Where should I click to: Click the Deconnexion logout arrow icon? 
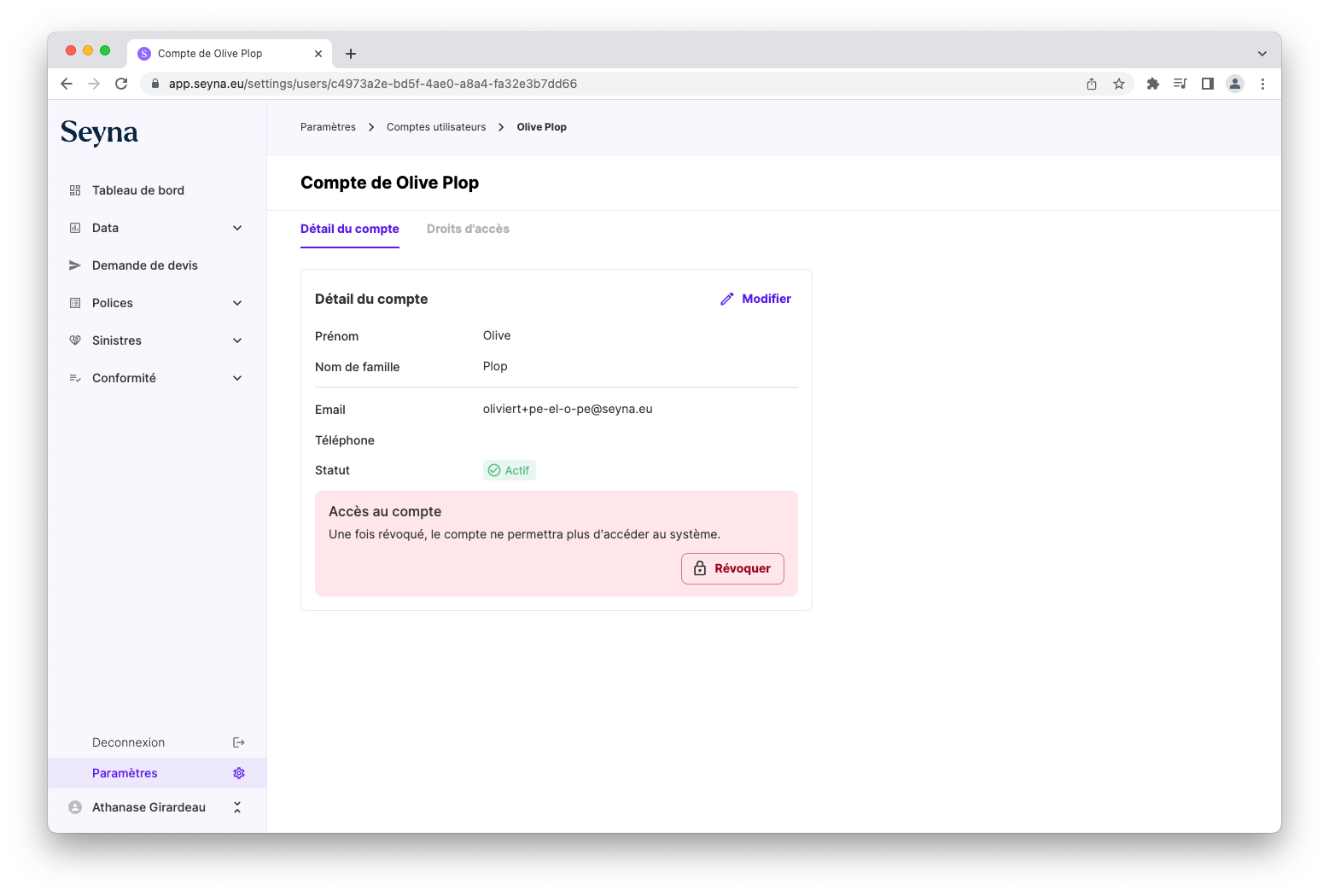(x=239, y=742)
